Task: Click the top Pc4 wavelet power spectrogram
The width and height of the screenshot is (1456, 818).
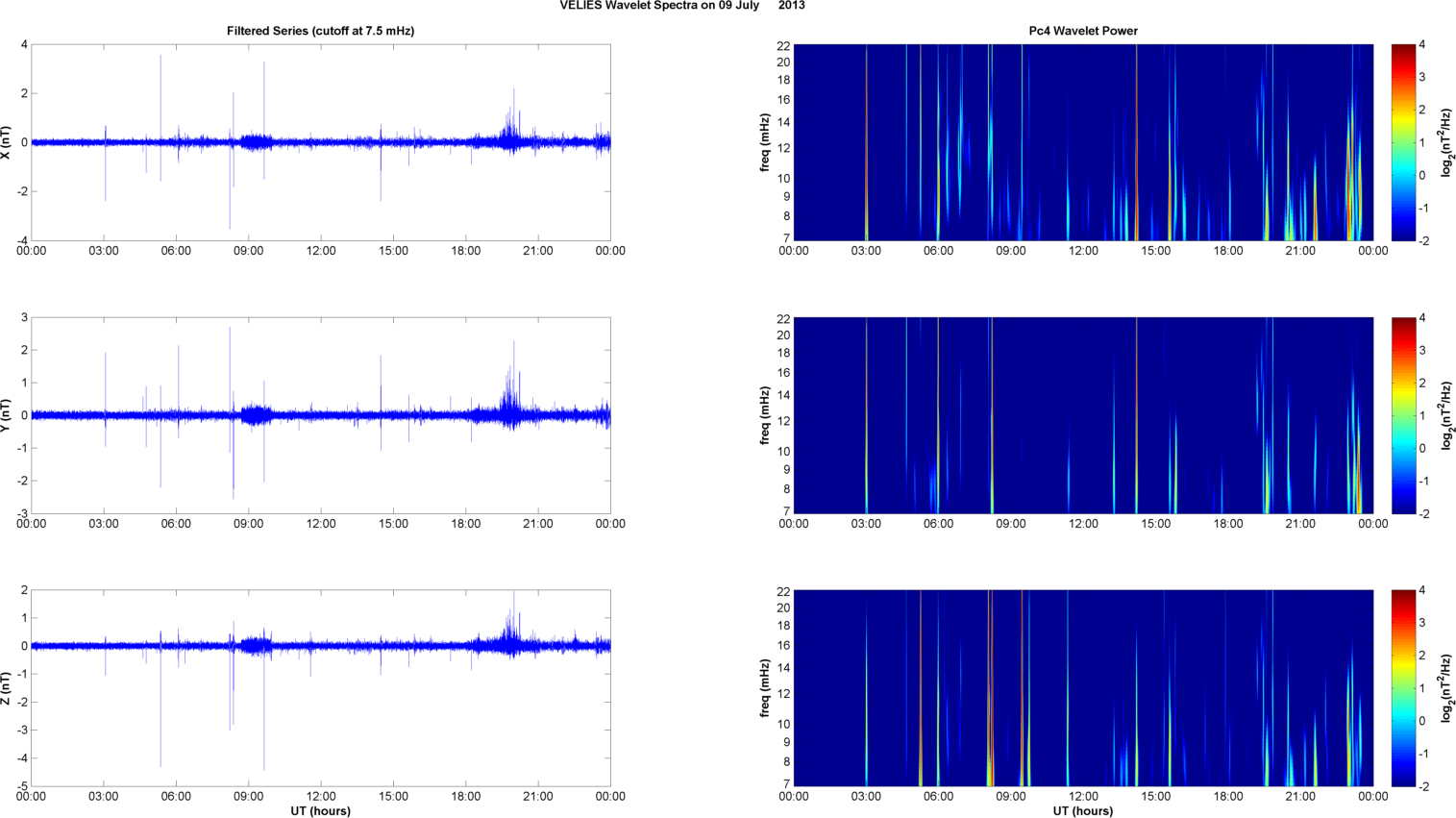Action: click(x=1083, y=142)
